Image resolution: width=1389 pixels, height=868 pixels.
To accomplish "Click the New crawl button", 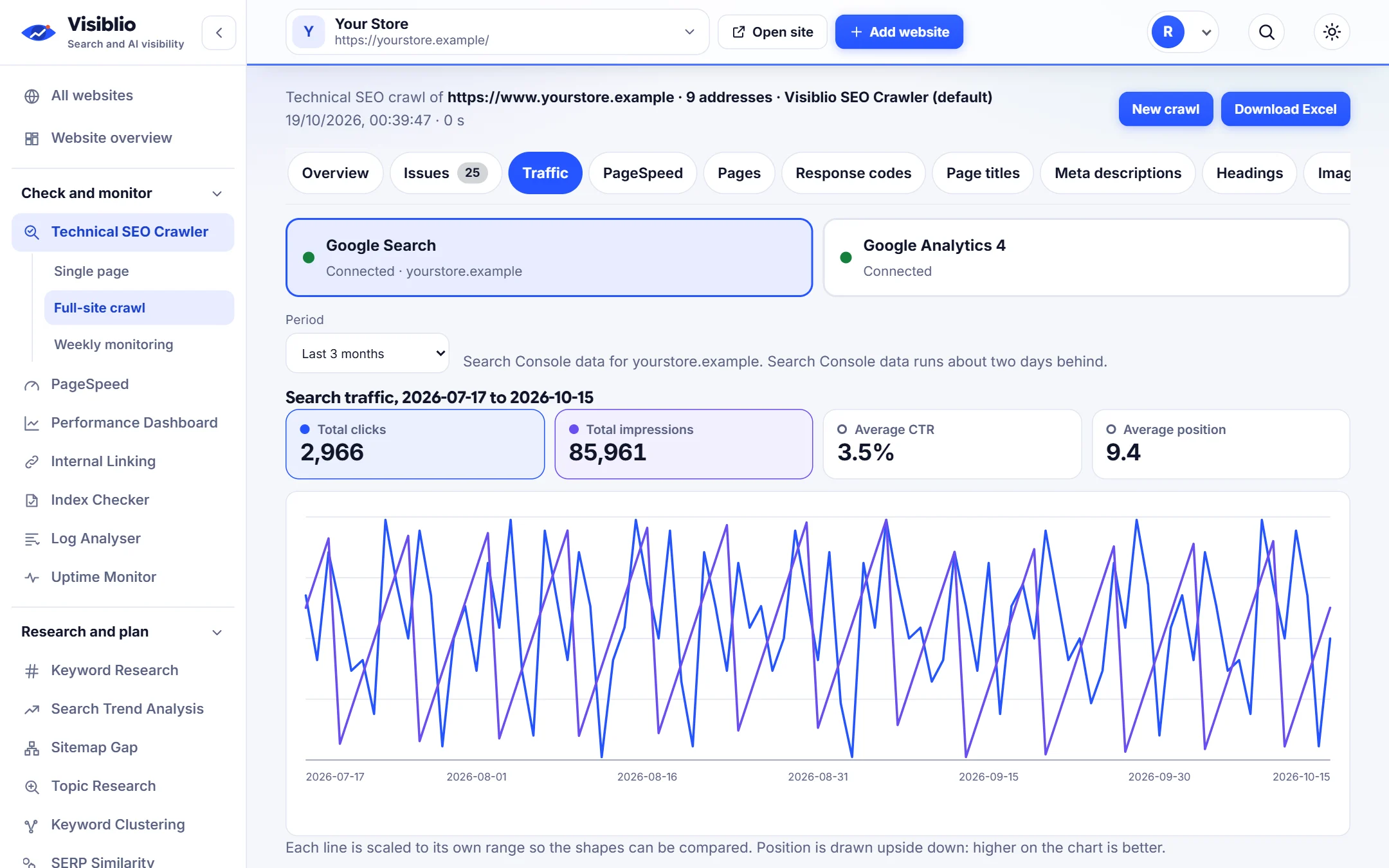I will (1165, 109).
